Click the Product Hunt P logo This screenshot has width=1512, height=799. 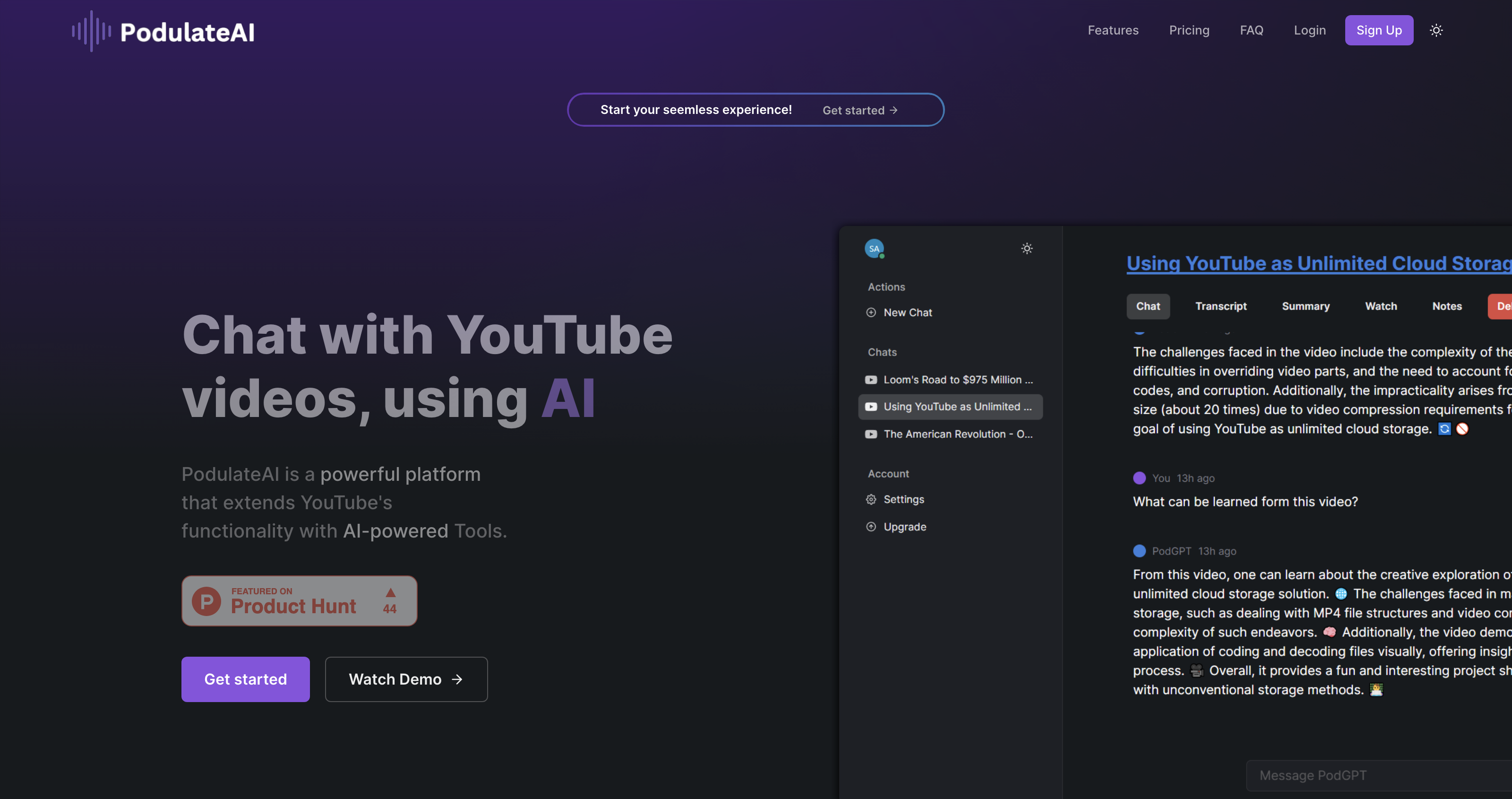(206, 601)
